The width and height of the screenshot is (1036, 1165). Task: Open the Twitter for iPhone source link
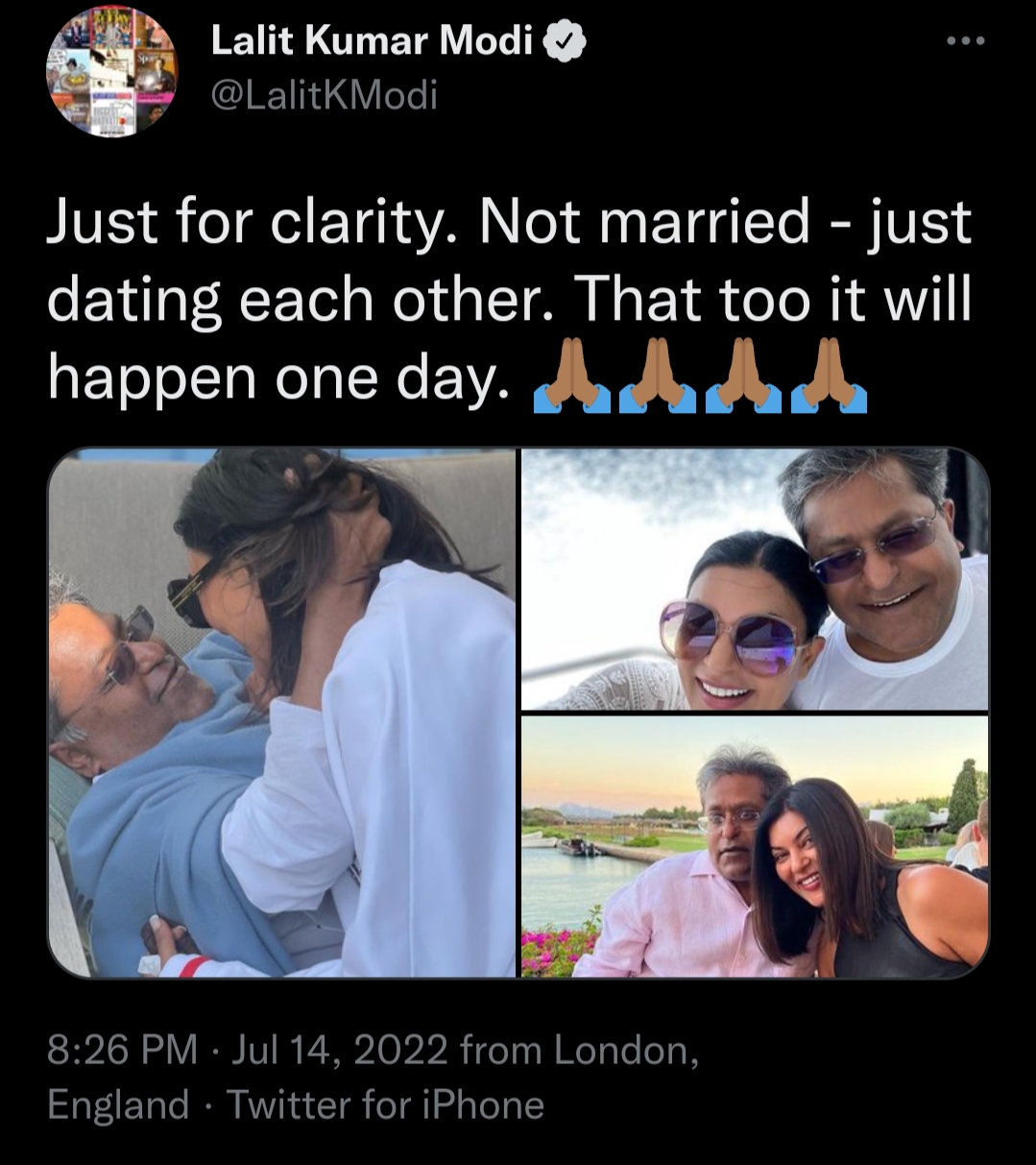[385, 1104]
